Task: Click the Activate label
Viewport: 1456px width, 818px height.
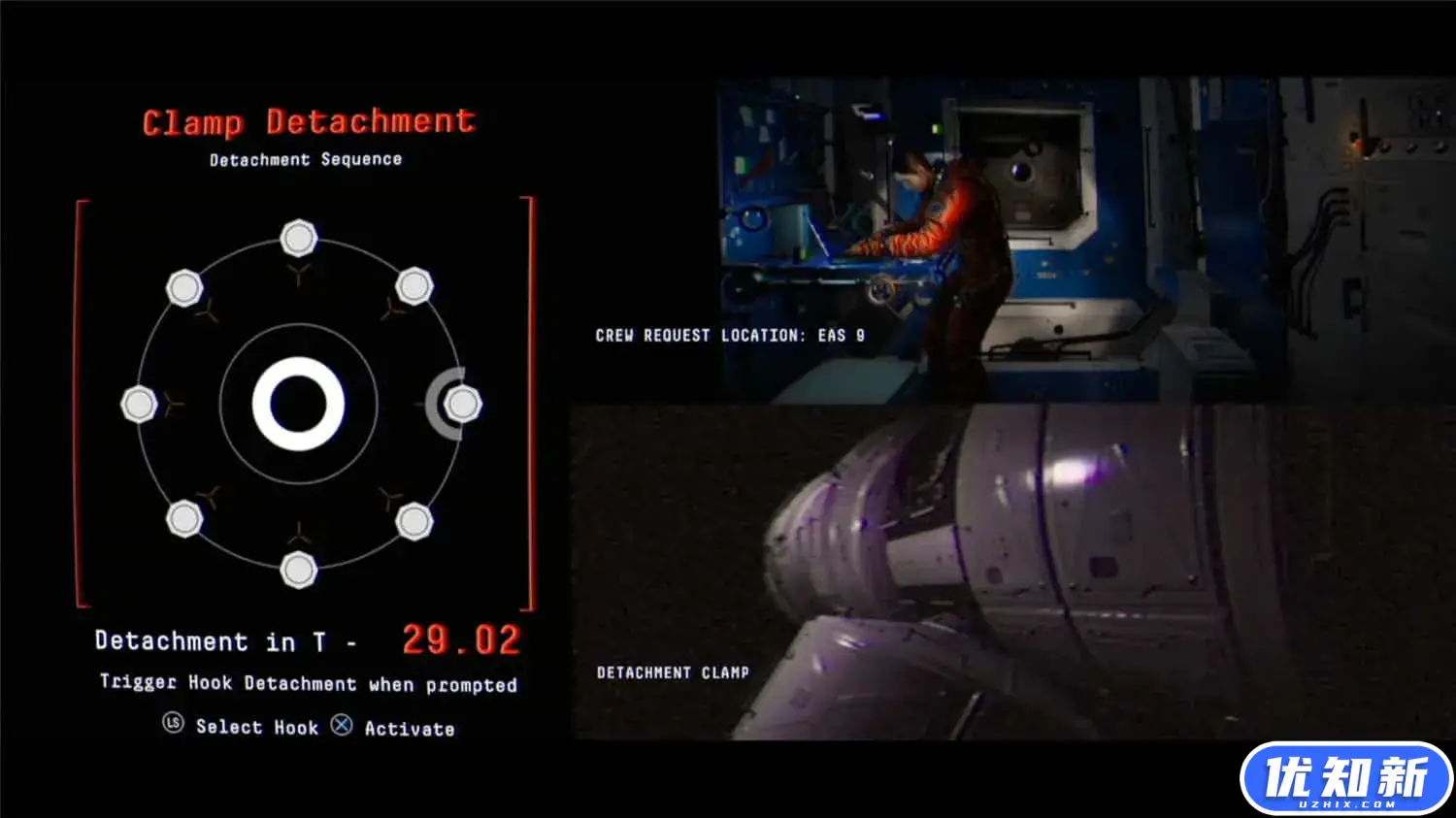Action: (x=409, y=729)
